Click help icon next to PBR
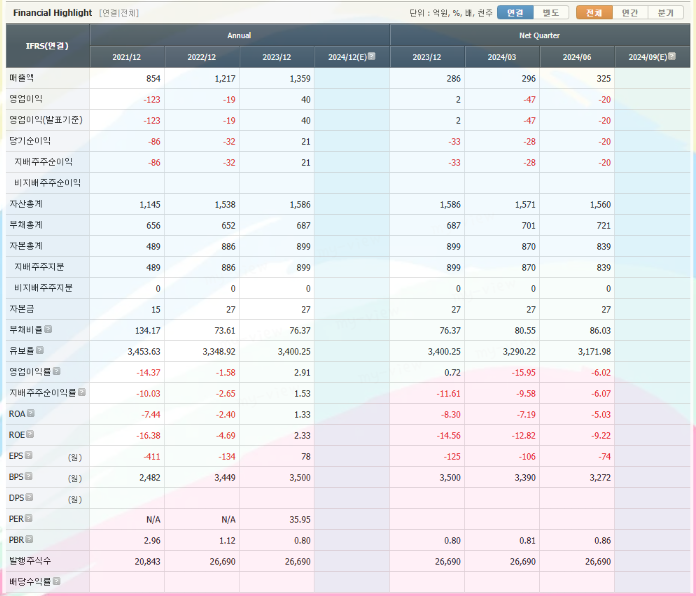Screen dimensions: 696x596 click(x=29, y=539)
